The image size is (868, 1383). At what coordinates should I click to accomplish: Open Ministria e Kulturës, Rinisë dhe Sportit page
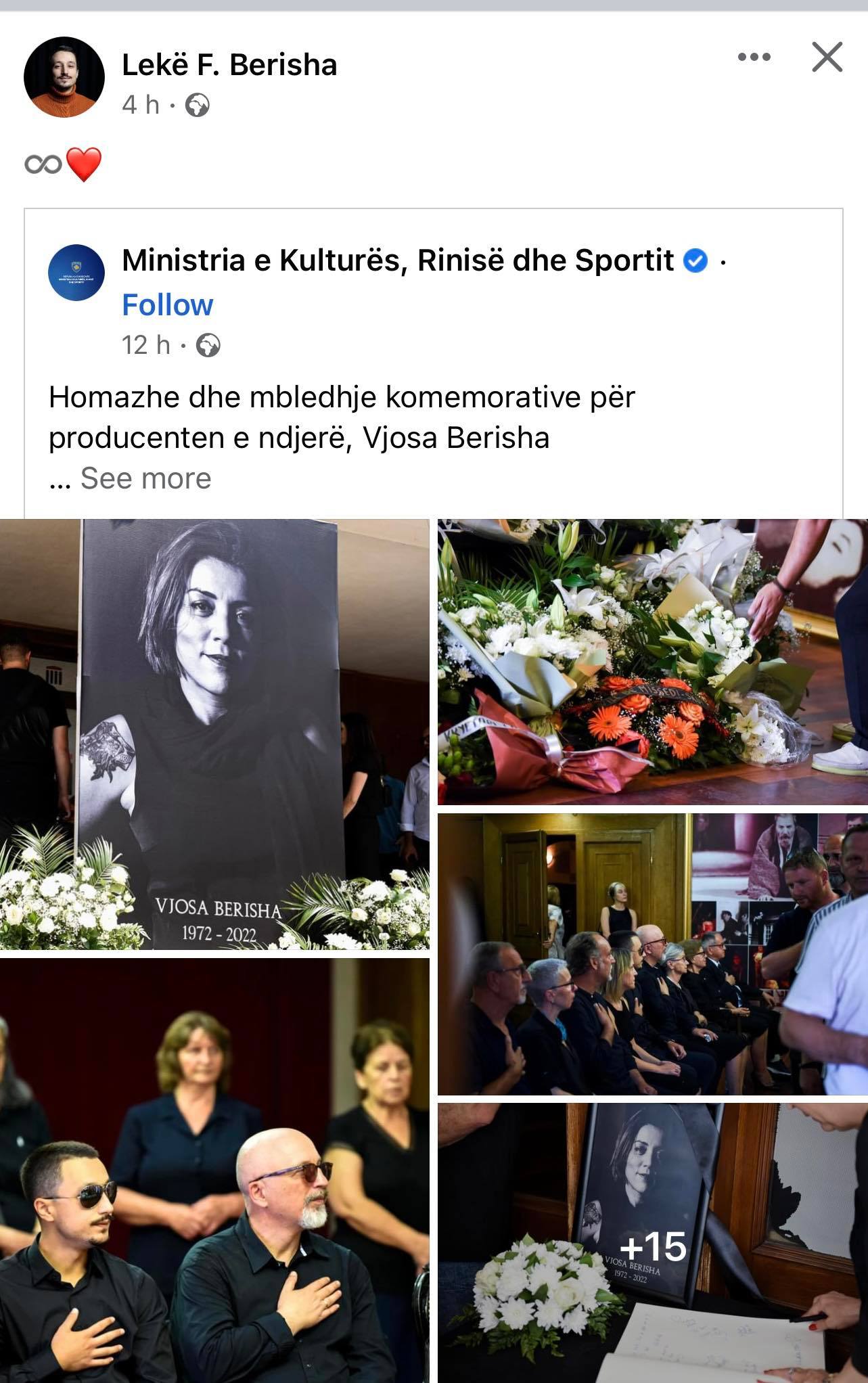tap(398, 260)
